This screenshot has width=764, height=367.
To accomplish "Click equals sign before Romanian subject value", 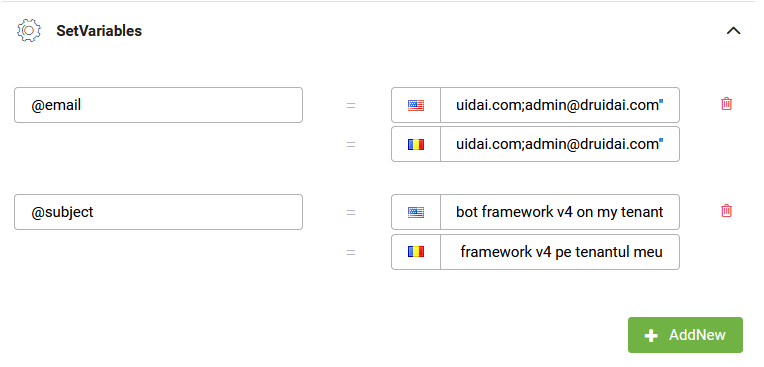I will click(351, 252).
